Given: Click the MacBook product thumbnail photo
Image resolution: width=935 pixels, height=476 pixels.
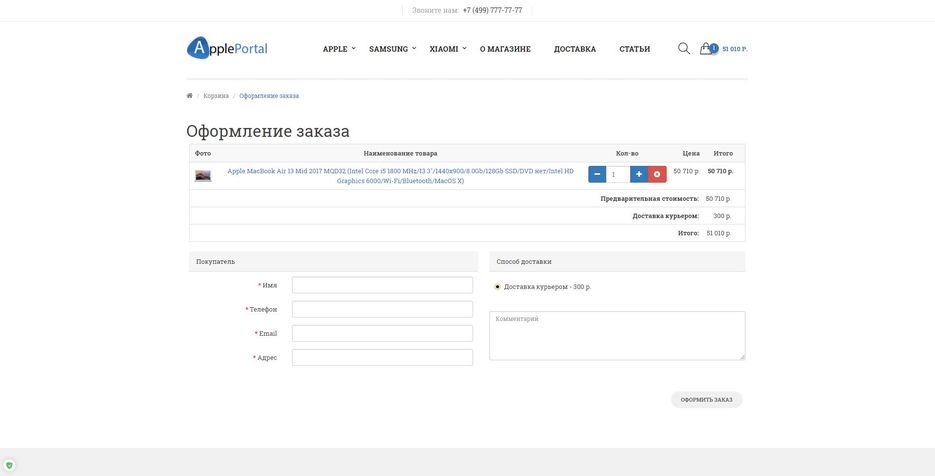Looking at the screenshot, I should [203, 176].
